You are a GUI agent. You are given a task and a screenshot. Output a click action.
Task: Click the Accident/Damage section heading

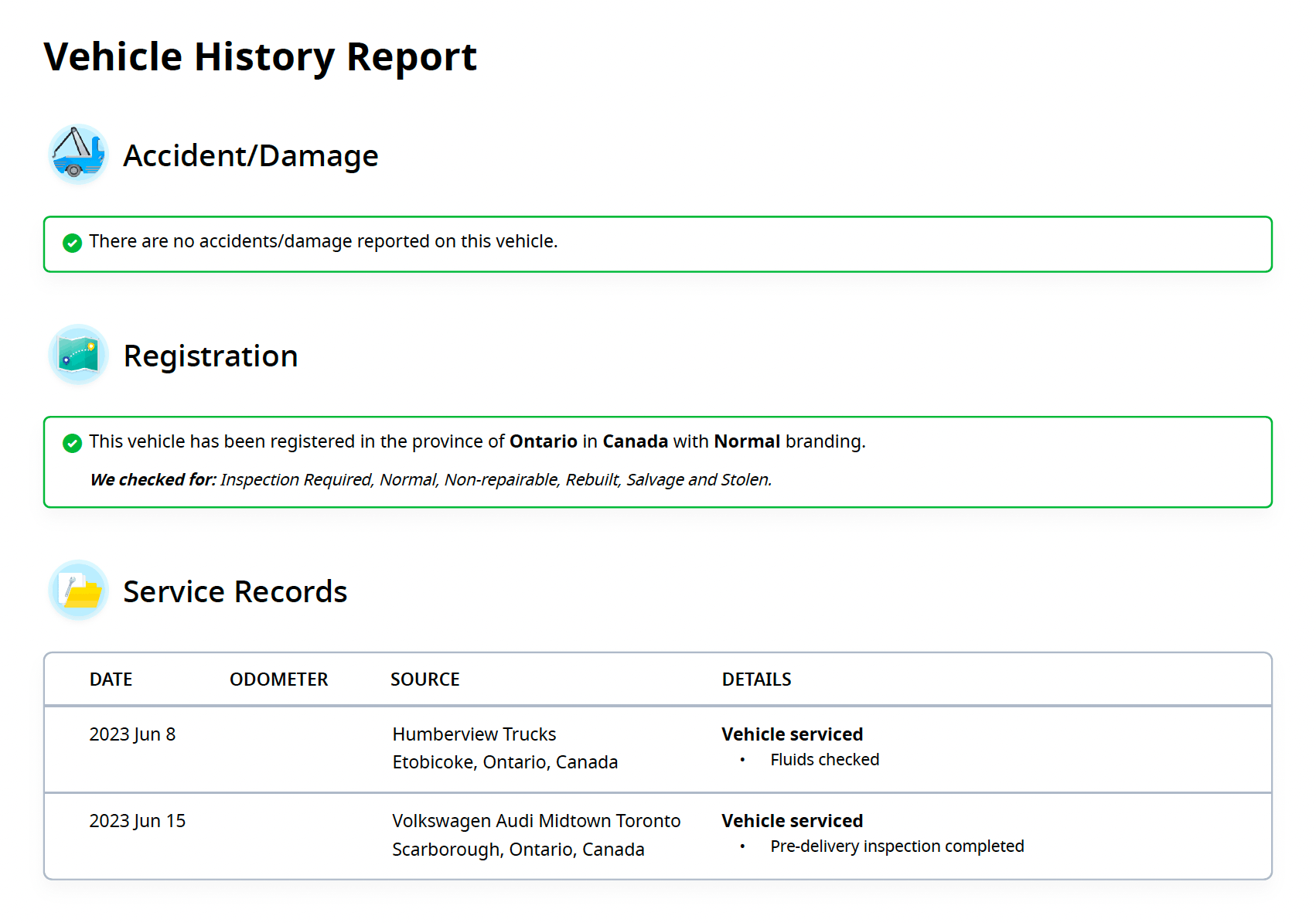tap(251, 156)
